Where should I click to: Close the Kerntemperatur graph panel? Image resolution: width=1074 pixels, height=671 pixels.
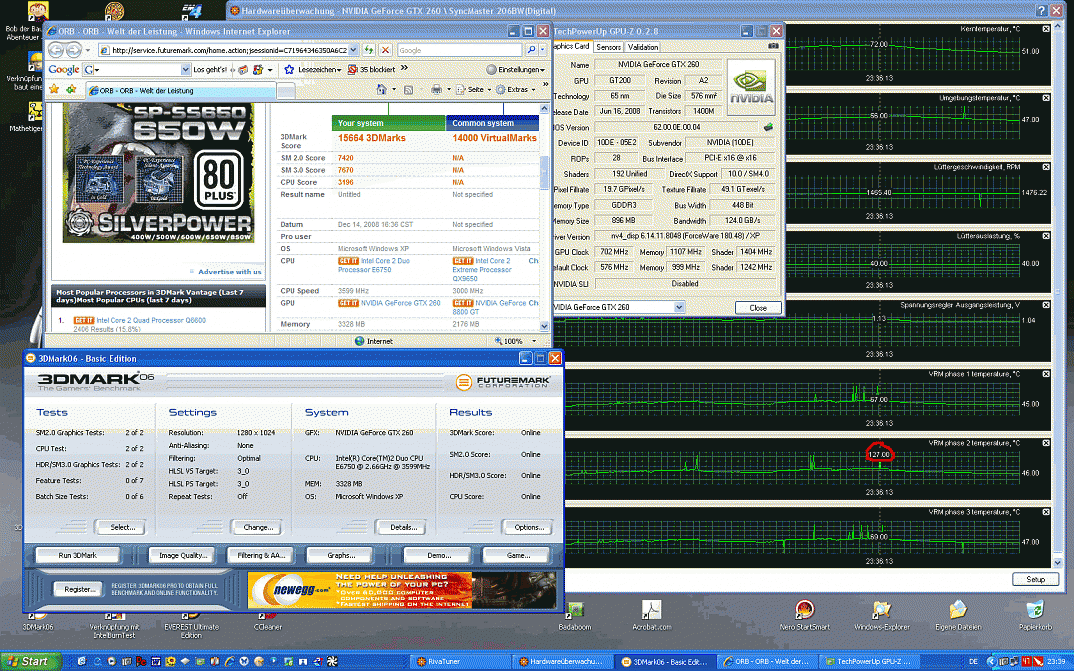click(1046, 29)
